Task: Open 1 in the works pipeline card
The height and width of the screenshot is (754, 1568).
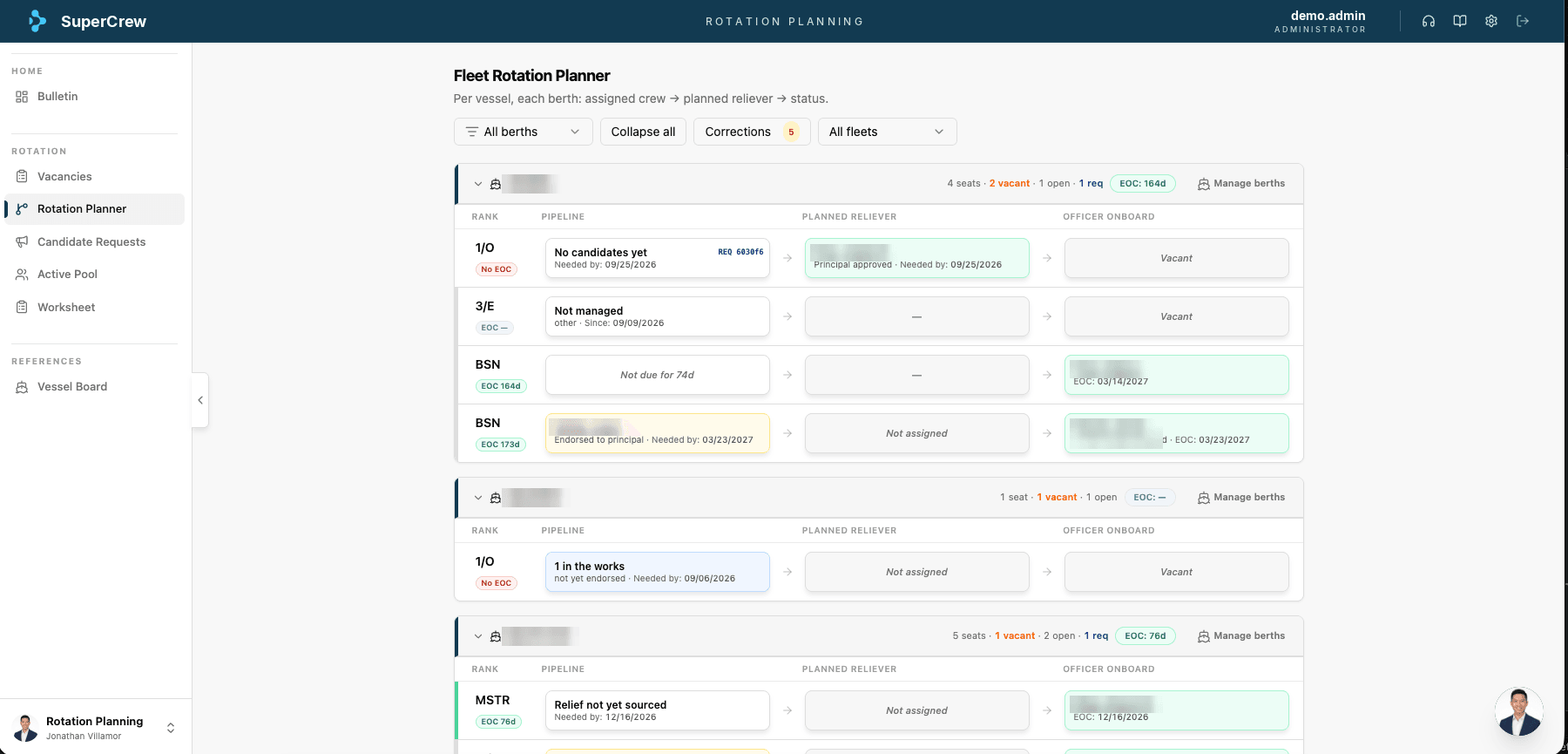Action: 658,572
